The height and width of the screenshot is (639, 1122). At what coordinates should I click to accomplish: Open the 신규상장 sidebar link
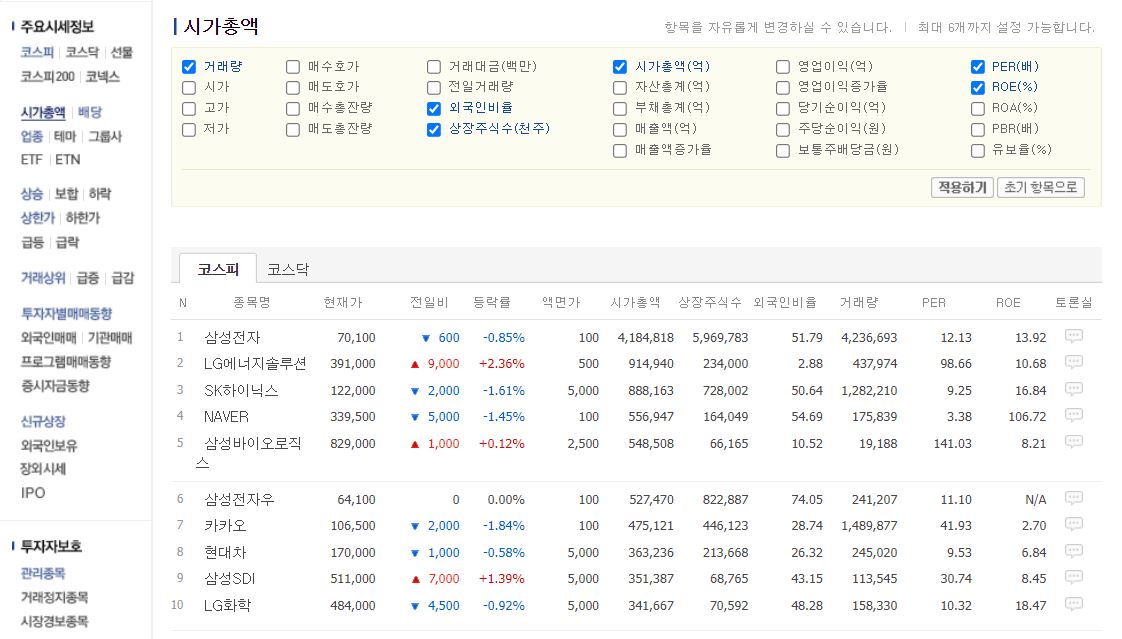pyautogui.click(x=43, y=421)
